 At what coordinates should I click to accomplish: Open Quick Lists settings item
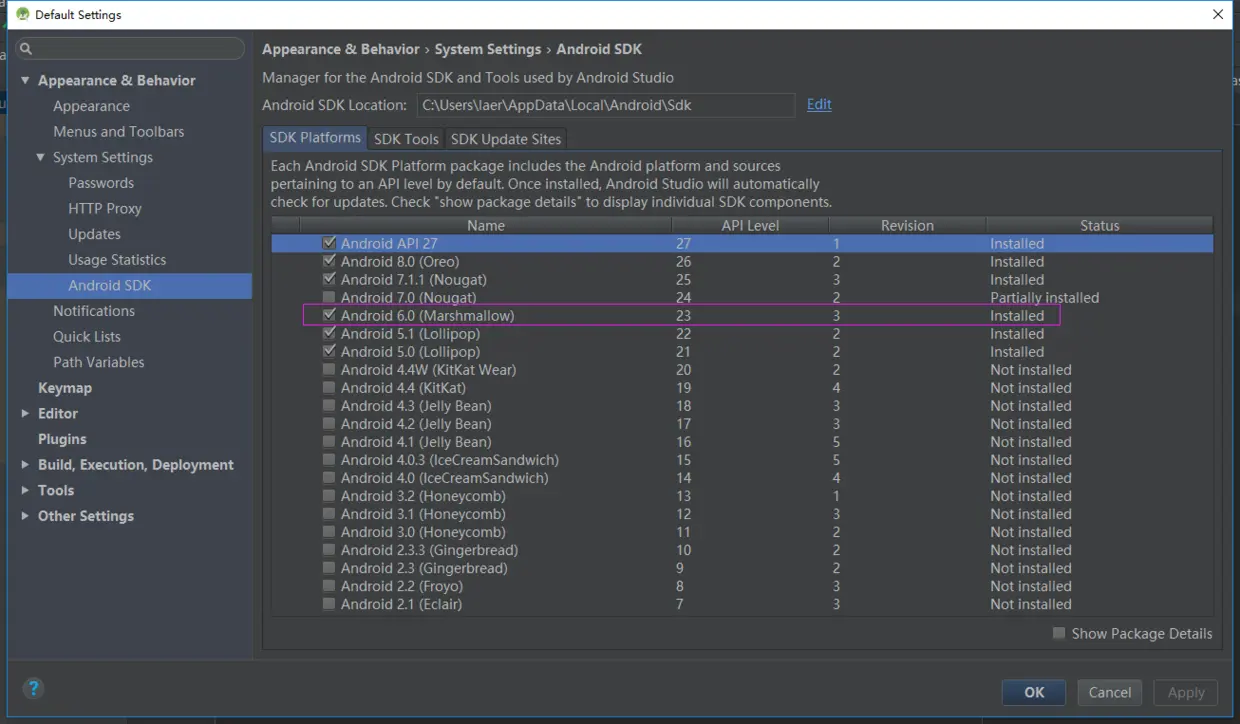click(x=87, y=336)
